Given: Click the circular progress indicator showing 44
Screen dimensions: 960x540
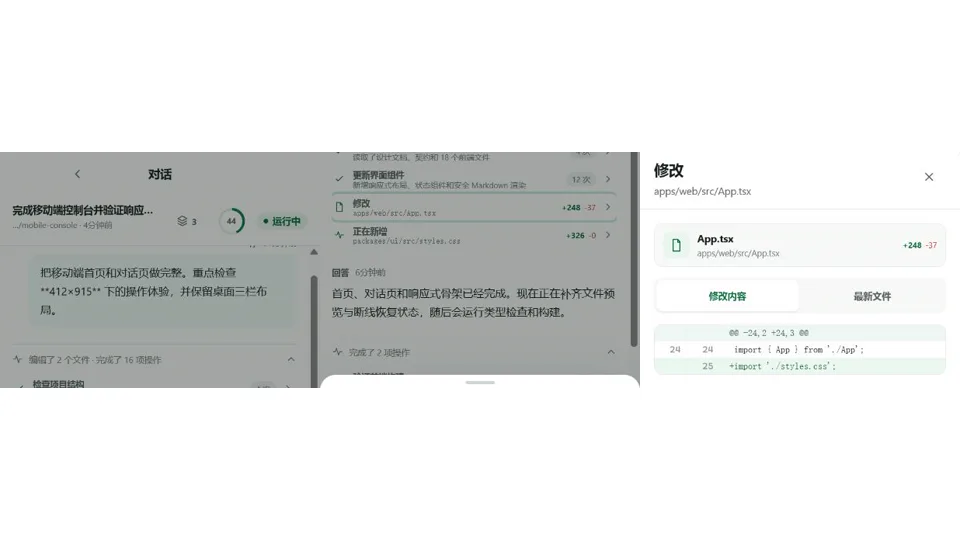Looking at the screenshot, I should 231,221.
